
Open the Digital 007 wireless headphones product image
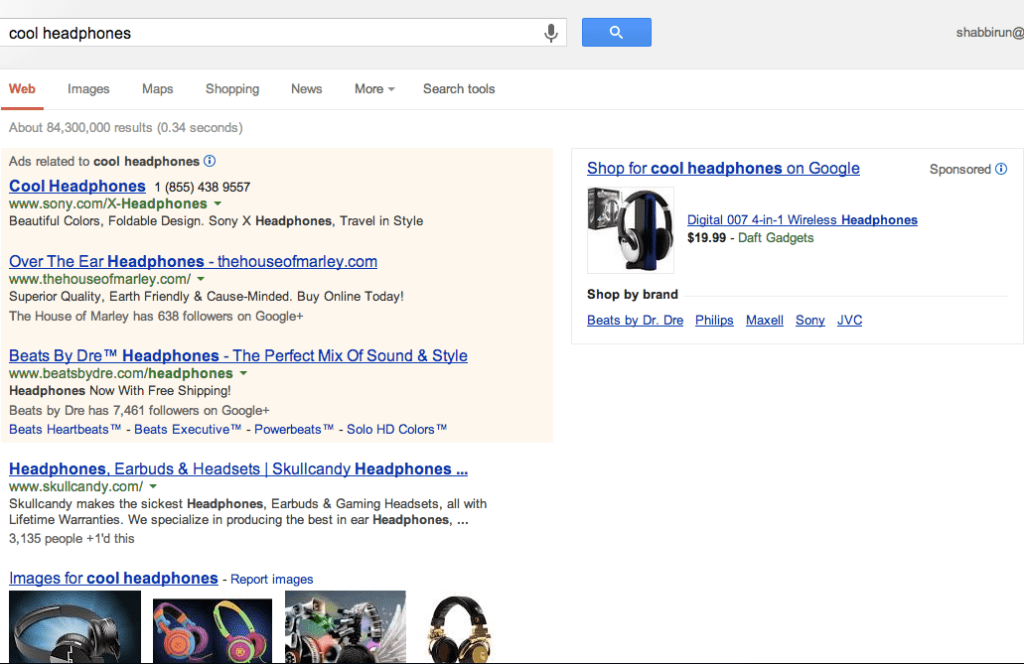coord(630,230)
